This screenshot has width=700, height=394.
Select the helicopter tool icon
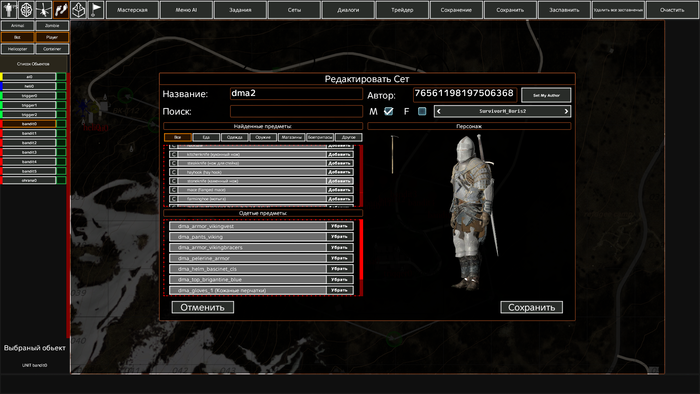[x=44, y=9]
